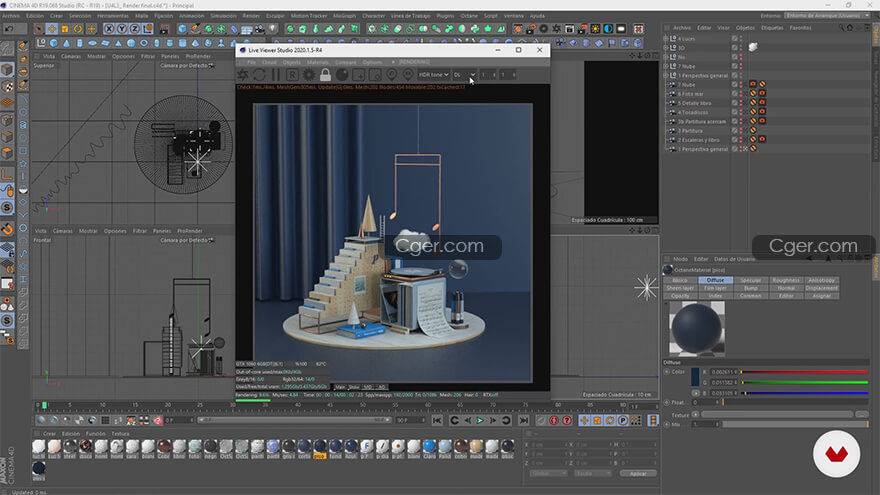Open the Textura menu in Material Manager
880x495 pixels.
click(x=120, y=434)
